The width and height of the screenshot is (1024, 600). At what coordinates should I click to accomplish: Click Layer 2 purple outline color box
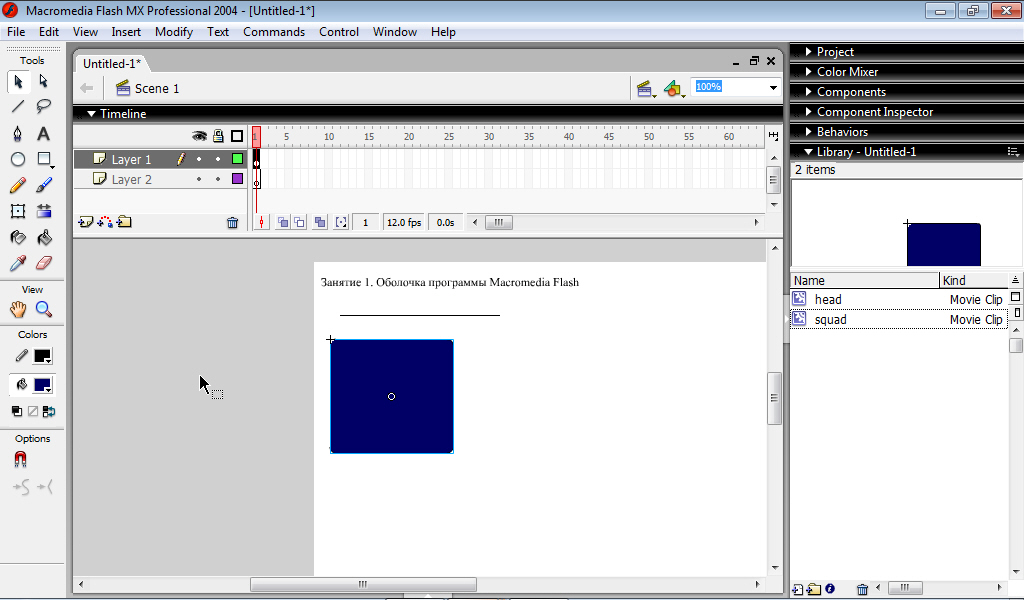[x=238, y=178]
